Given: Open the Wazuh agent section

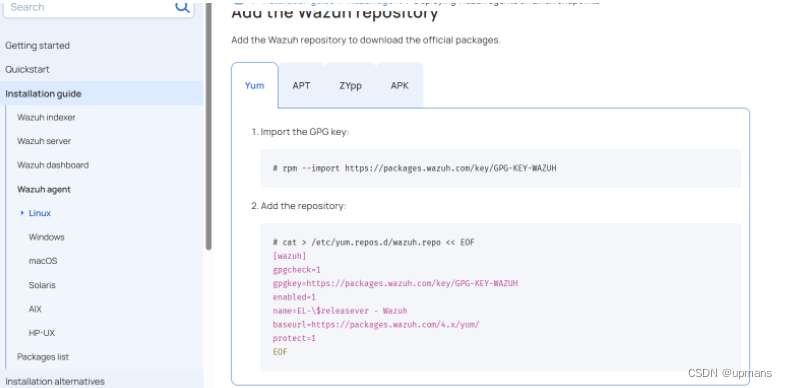Looking at the screenshot, I should tap(44, 189).
